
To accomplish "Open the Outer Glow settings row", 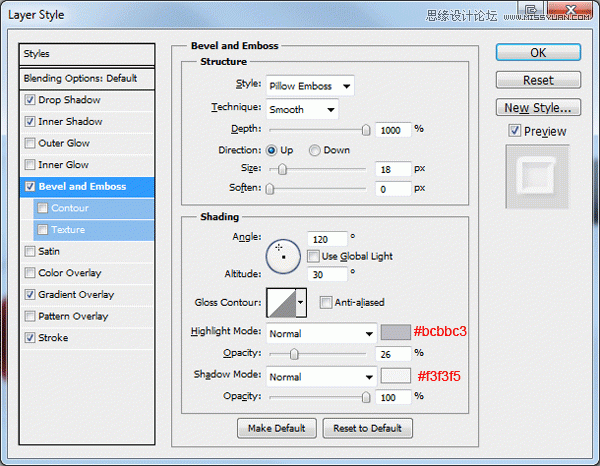I will pyautogui.click(x=87, y=143).
